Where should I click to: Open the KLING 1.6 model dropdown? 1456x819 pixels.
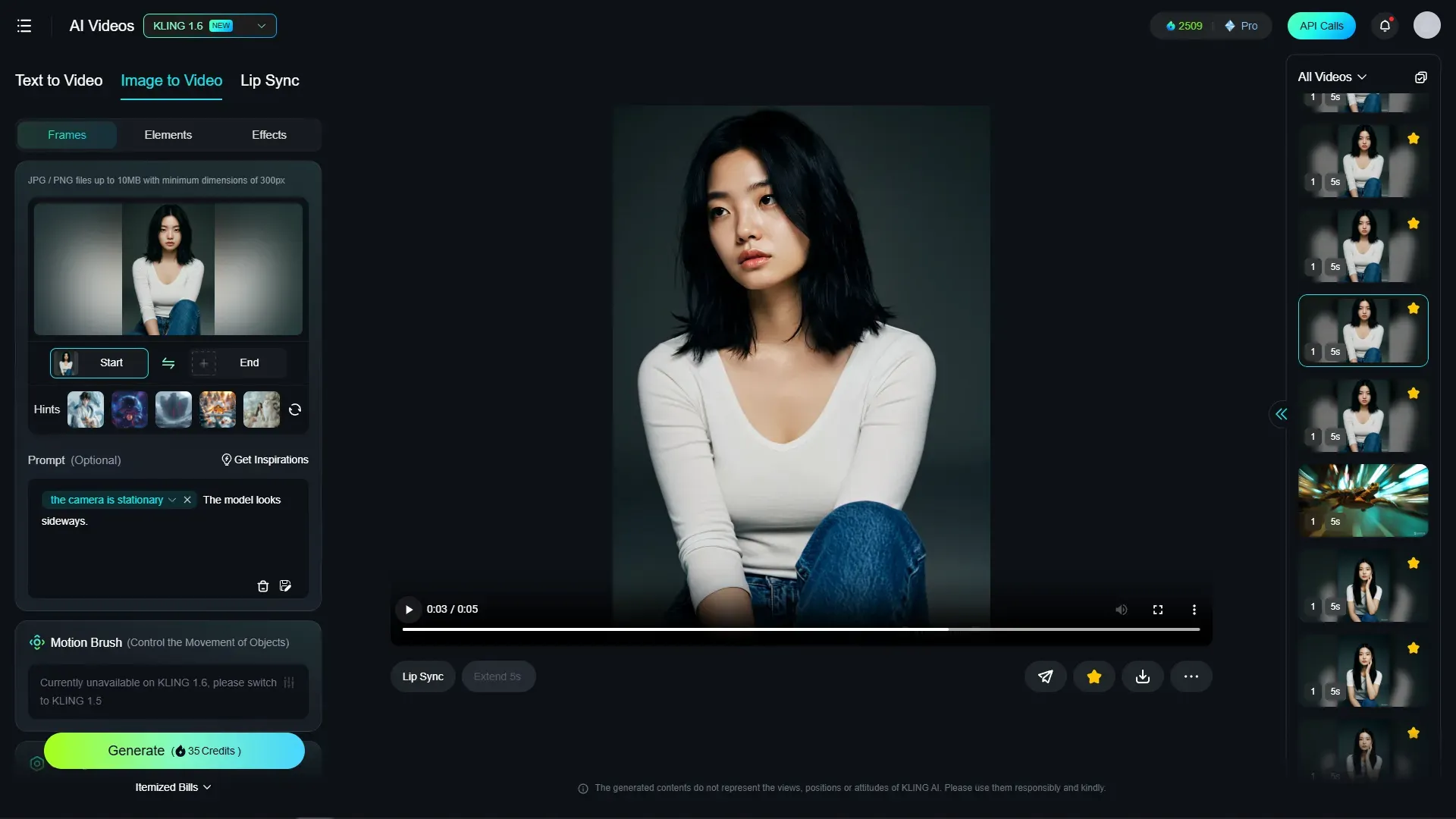tap(210, 26)
